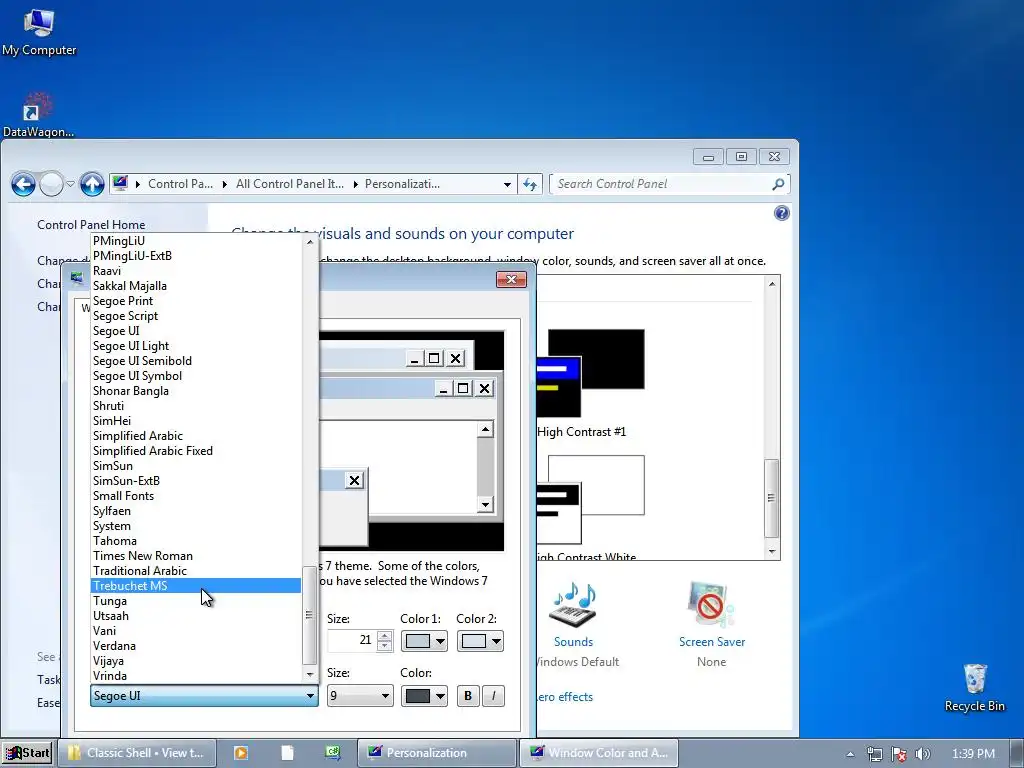
Task: Open the font Color dropdown
Action: 424,696
